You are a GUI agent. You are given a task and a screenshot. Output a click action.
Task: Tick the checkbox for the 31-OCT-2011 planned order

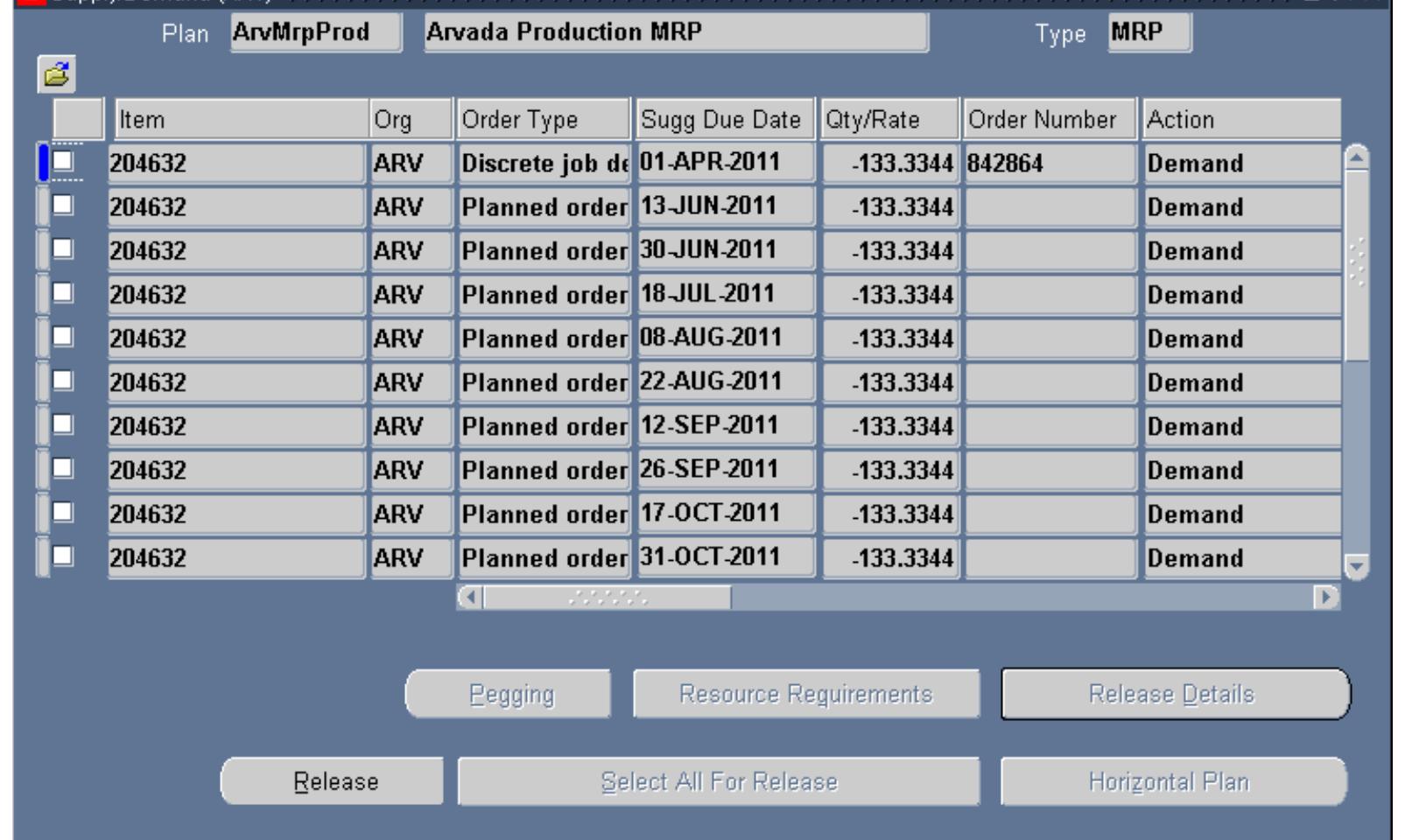pos(63,556)
